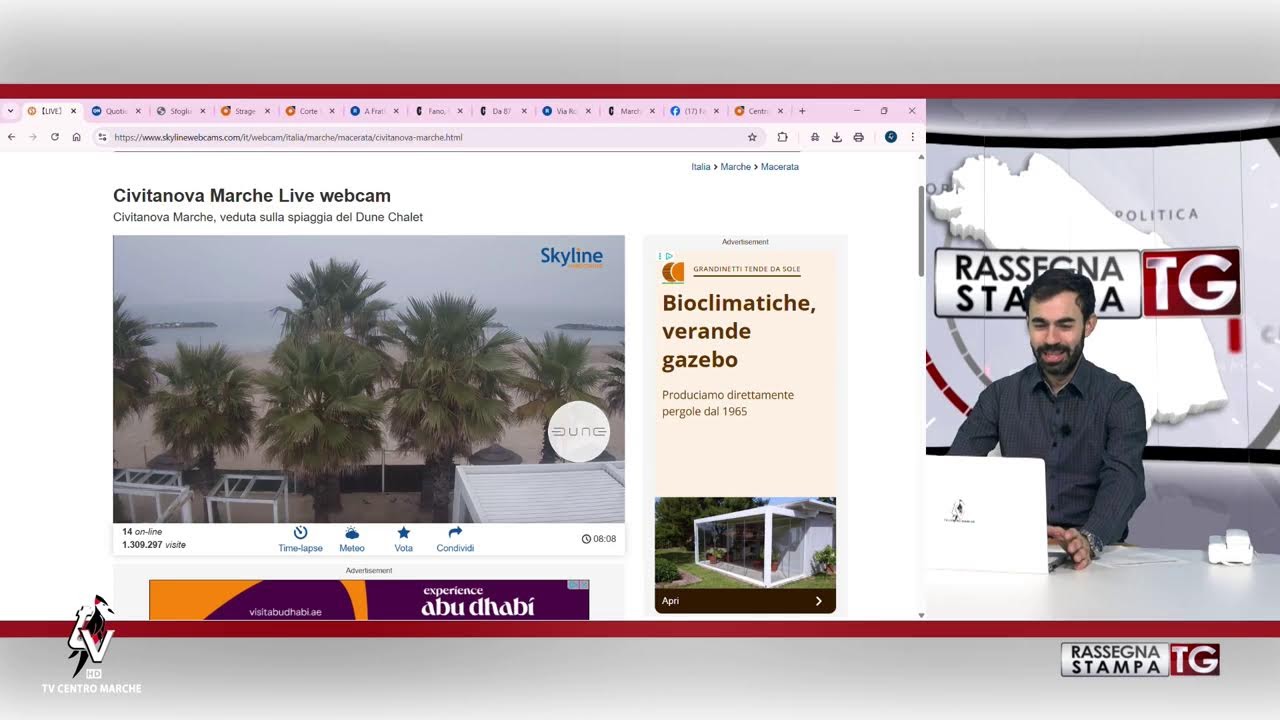Switch to the Strage tab
This screenshot has height=720, width=1280.
(244, 111)
